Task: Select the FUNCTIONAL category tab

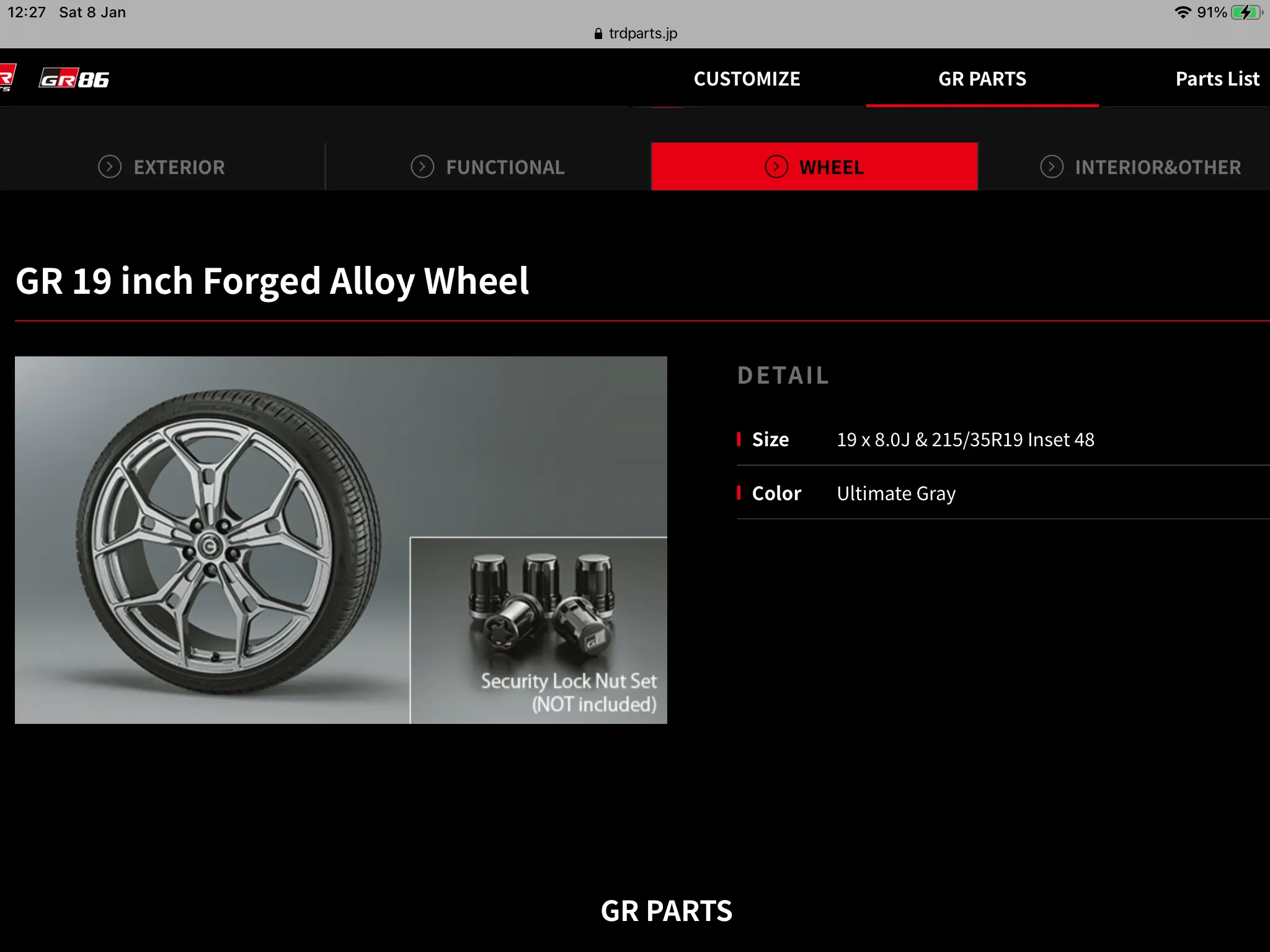Action: pyautogui.click(x=505, y=166)
